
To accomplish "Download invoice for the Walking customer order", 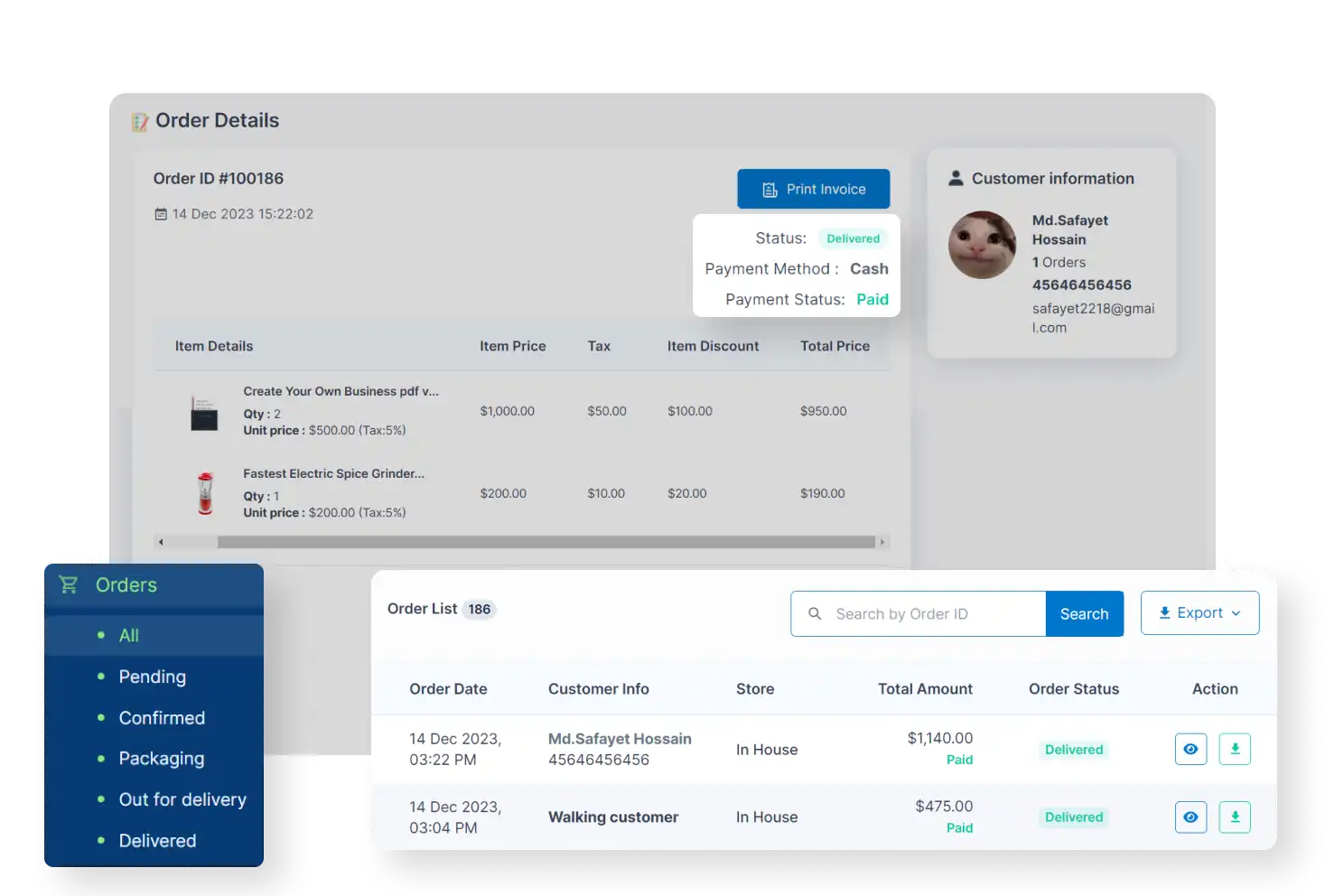I will point(1234,817).
